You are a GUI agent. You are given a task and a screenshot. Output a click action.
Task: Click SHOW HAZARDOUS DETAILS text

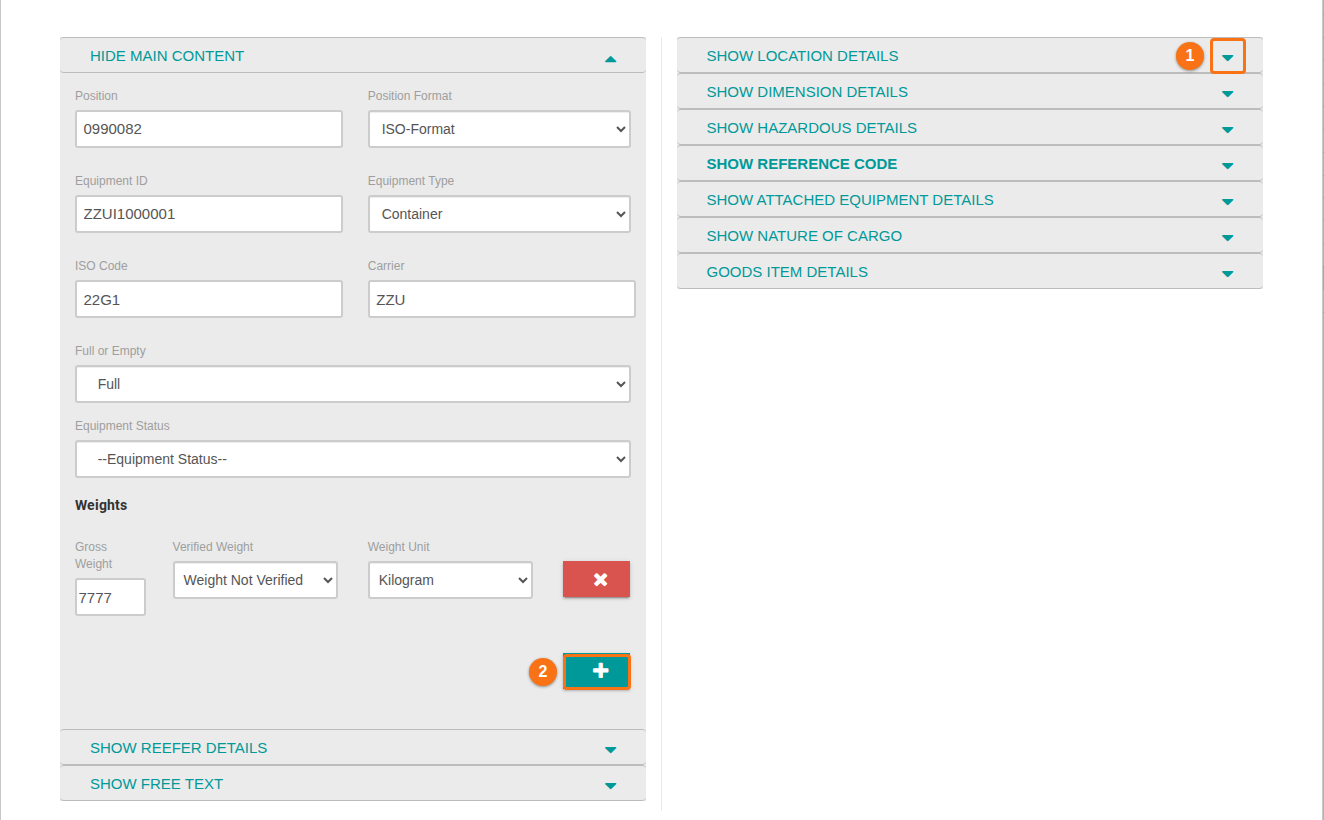(x=812, y=128)
